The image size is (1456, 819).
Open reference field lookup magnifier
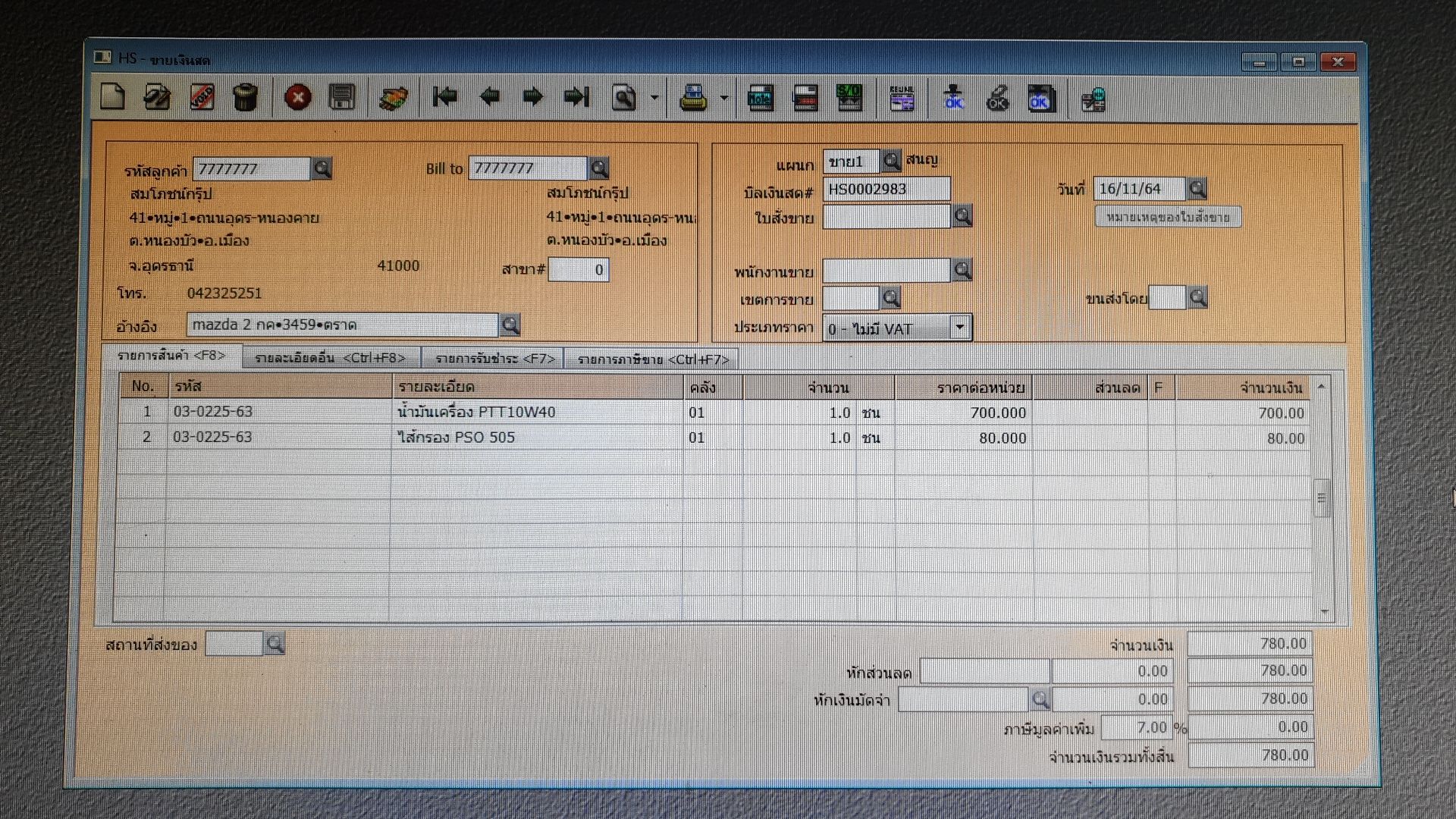[x=510, y=325]
